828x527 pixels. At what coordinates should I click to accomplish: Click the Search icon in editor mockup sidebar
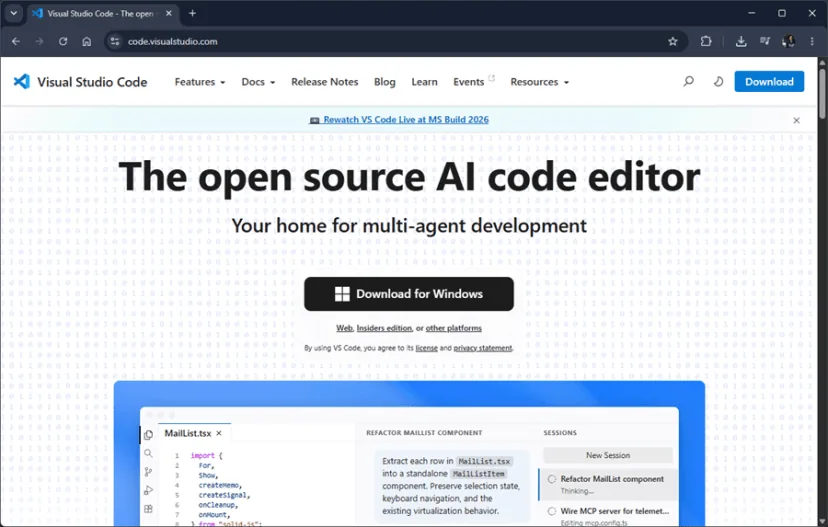click(148, 453)
